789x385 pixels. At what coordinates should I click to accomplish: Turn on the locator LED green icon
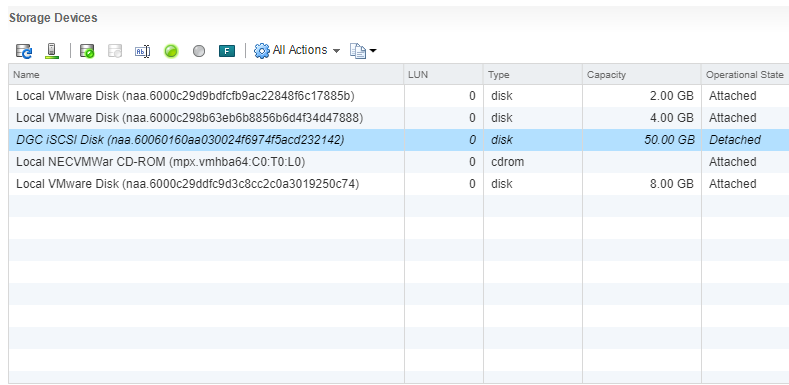[171, 51]
